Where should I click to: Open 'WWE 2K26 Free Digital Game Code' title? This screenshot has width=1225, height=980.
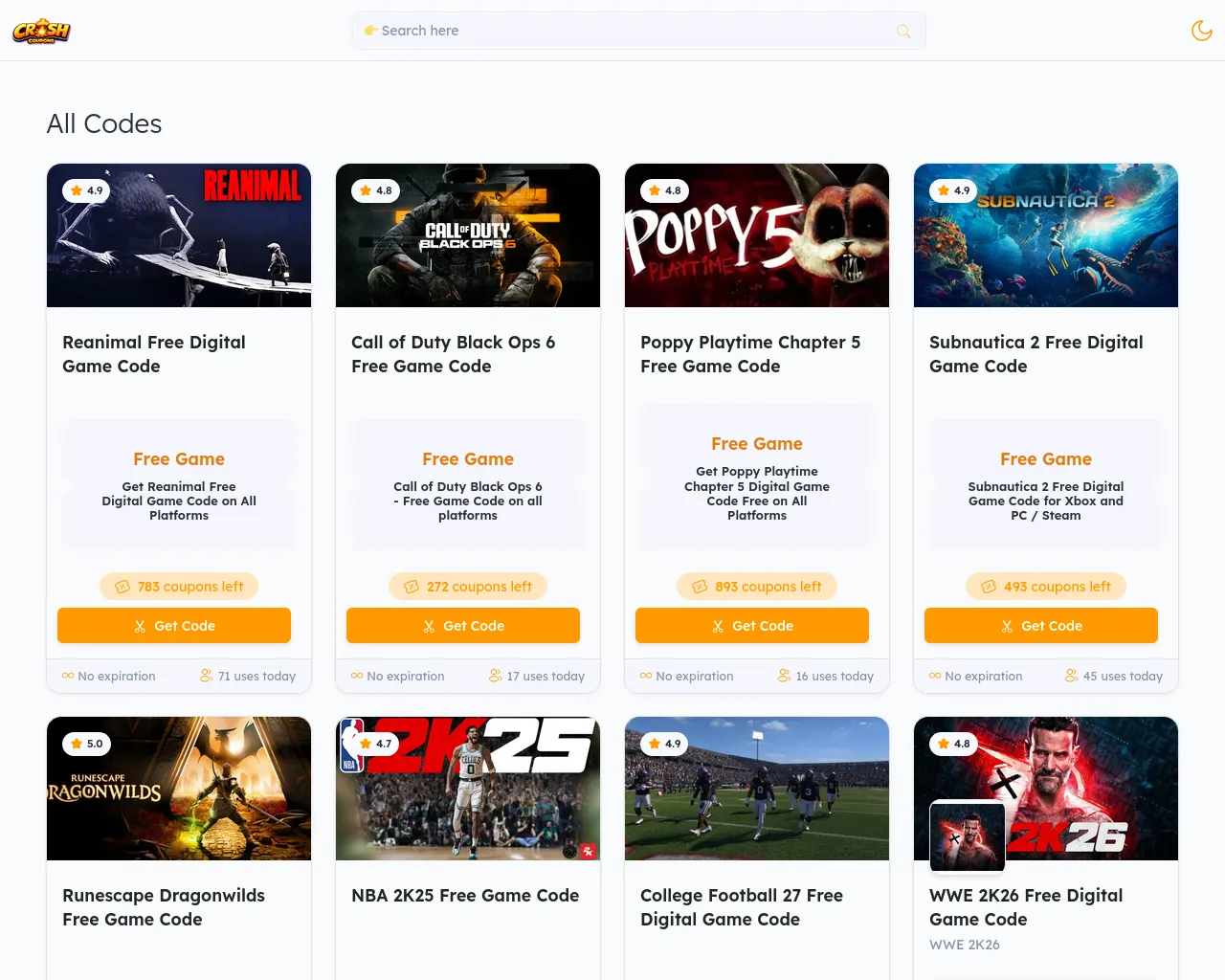[1026, 907]
